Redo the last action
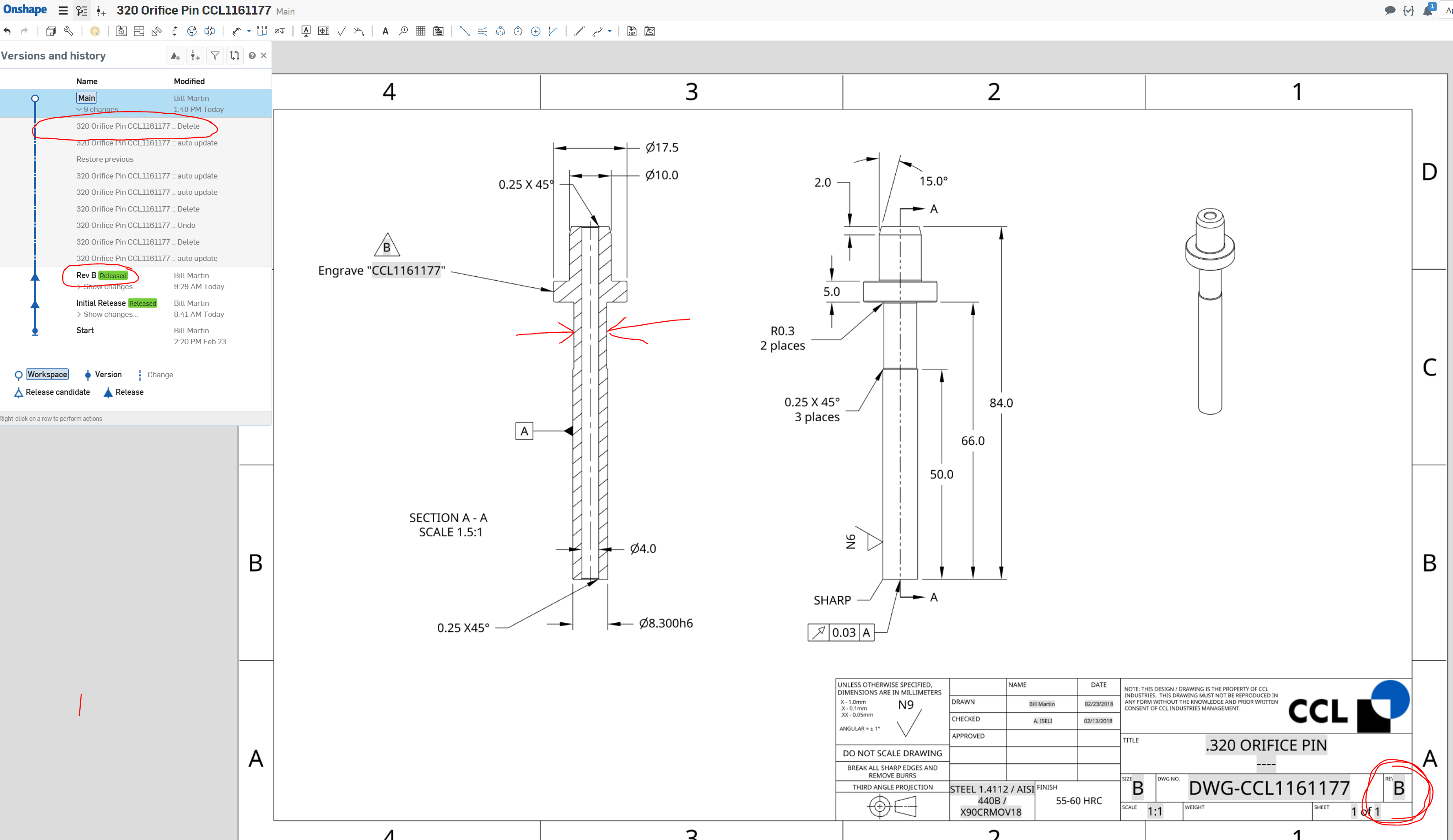Screen dimensions: 1453x840 point(24,31)
